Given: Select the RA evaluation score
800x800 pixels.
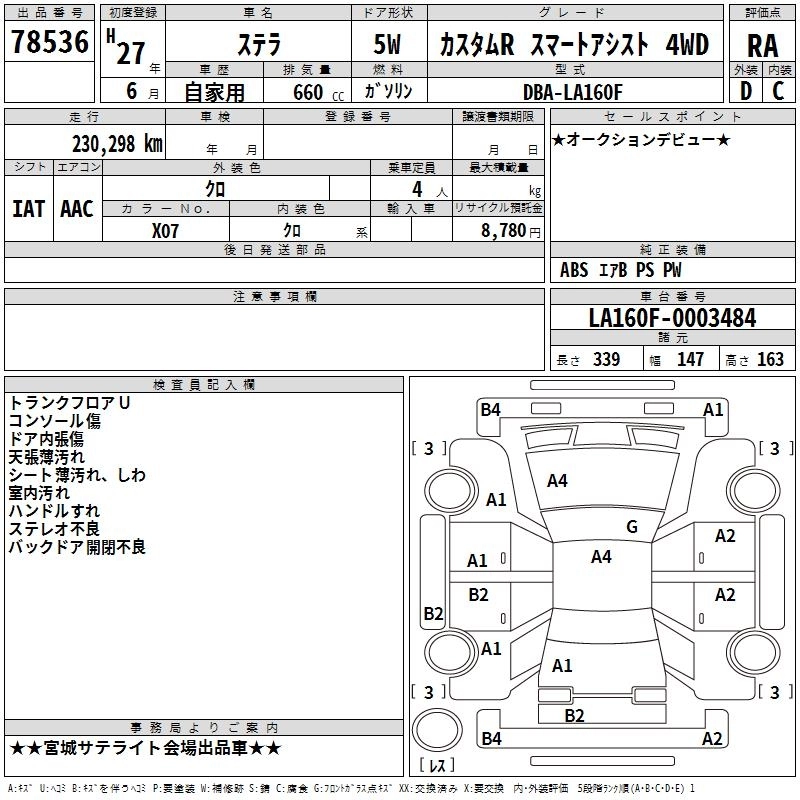Looking at the screenshot, I should [762, 44].
